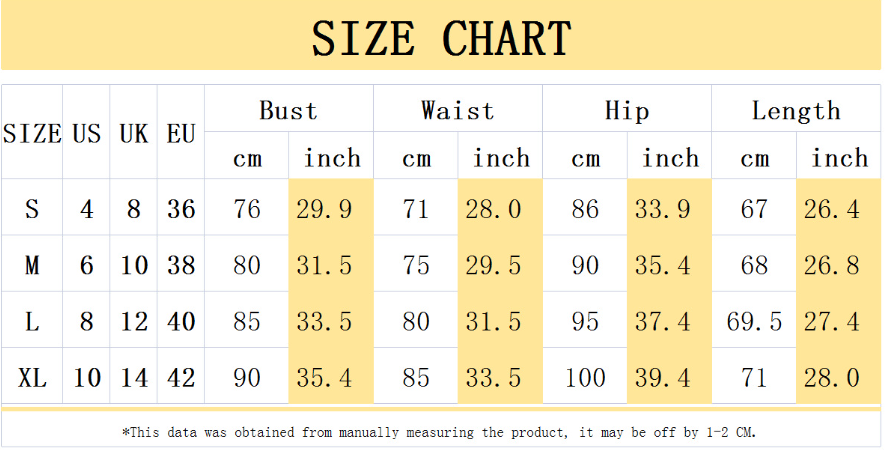Screen dimensions: 888x450
Task: Click the manual measuring disclaimer note
Action: tap(439, 432)
